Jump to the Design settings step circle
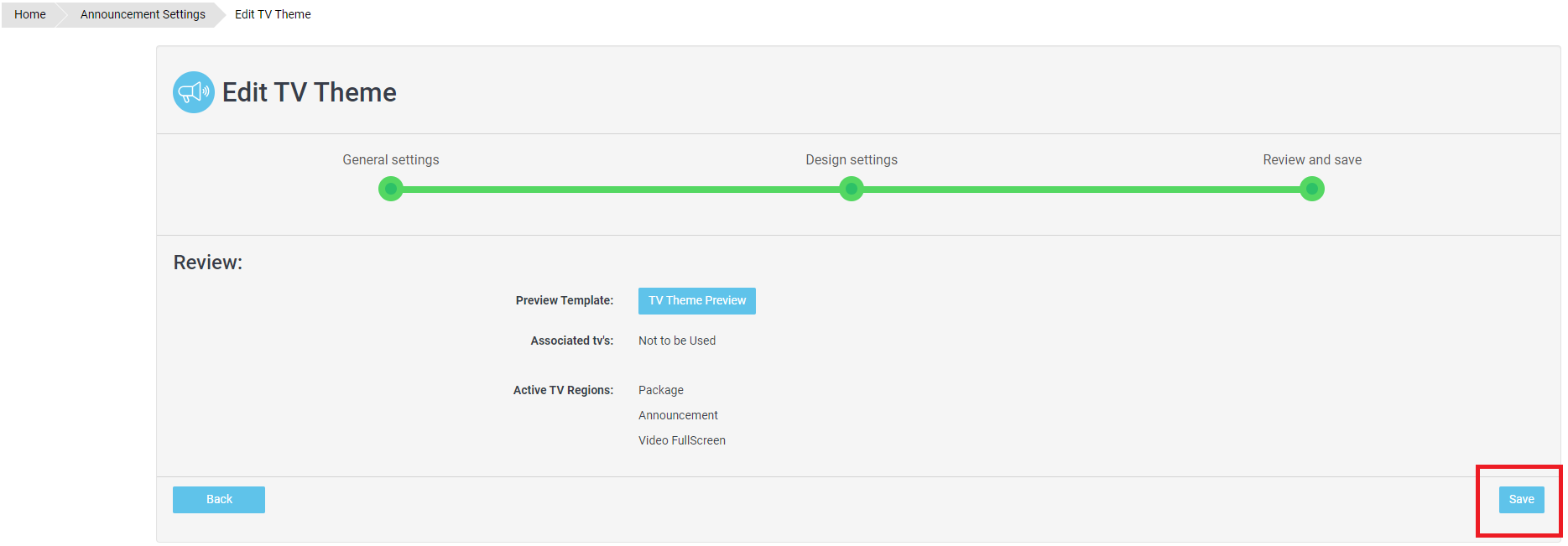Viewport: 1568px width, 546px height. click(852, 189)
